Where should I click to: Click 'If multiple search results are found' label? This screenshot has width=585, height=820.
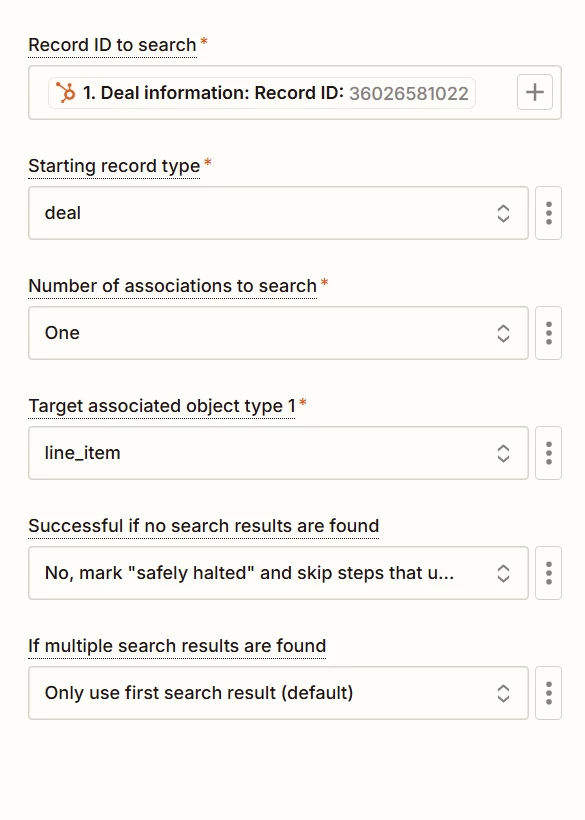(177, 646)
